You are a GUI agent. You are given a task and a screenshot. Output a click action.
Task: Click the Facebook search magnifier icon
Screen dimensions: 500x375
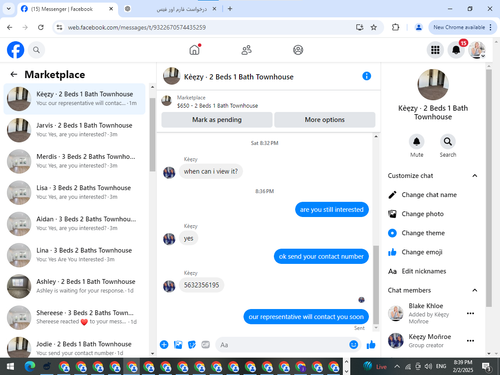36,50
